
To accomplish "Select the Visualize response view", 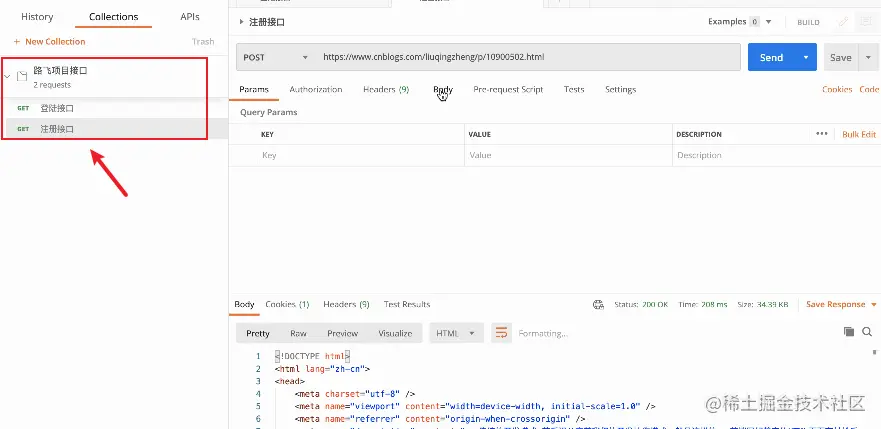I will 395,333.
